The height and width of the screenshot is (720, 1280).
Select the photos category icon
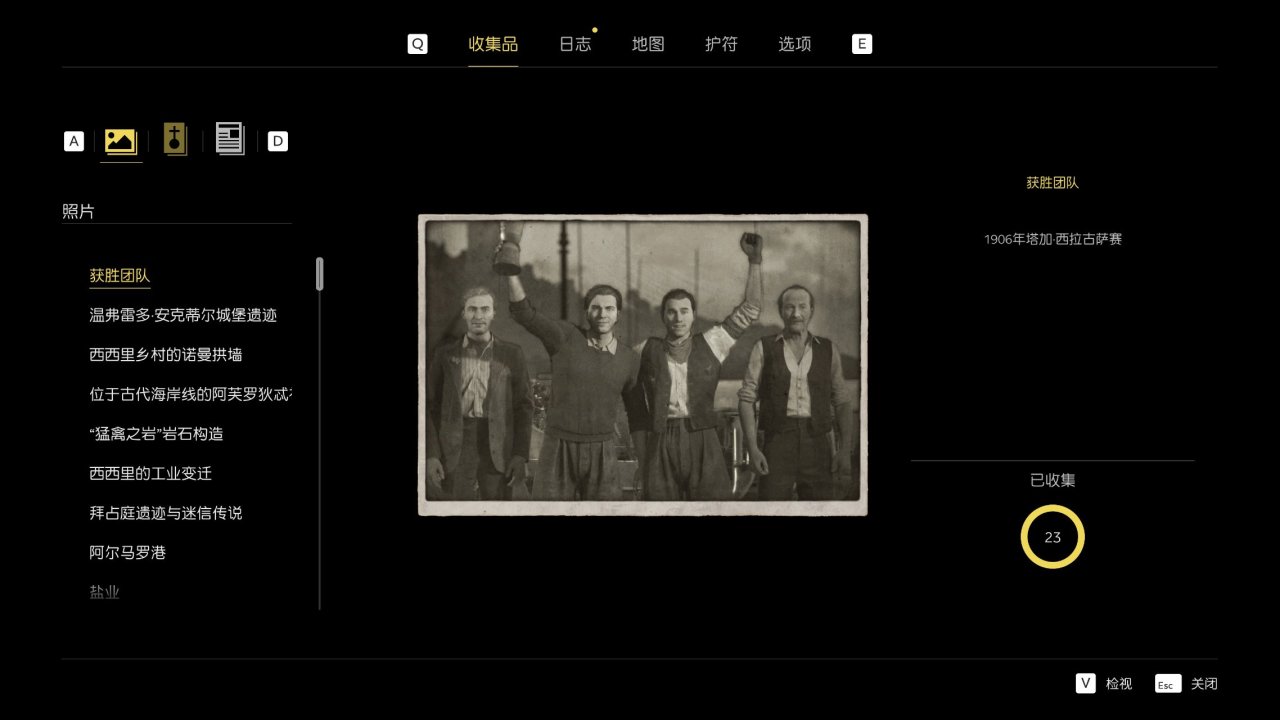click(121, 141)
